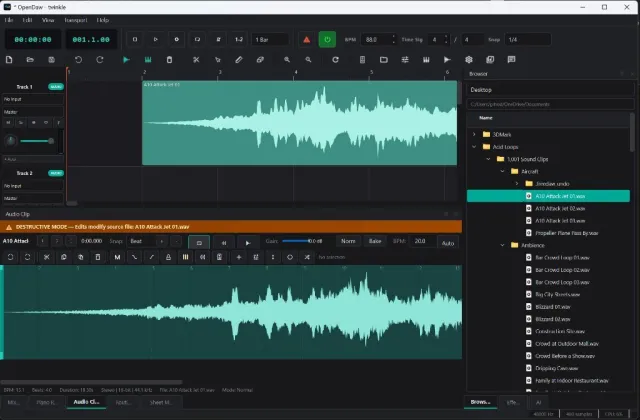Open a project with the folder icon
Screen dimensions: 640x420
coord(30,60)
